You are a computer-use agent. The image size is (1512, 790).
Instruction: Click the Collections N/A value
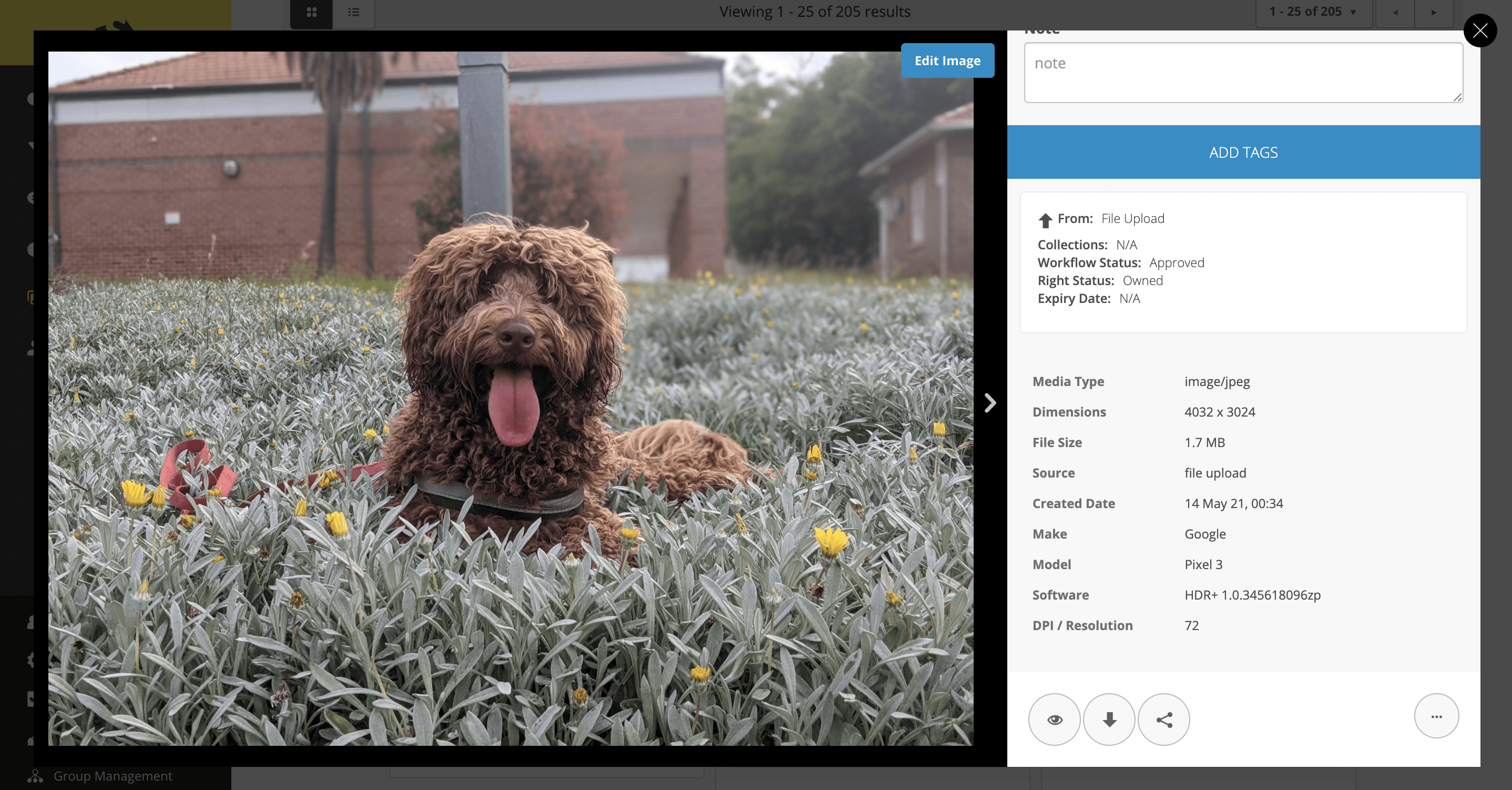coord(1126,245)
